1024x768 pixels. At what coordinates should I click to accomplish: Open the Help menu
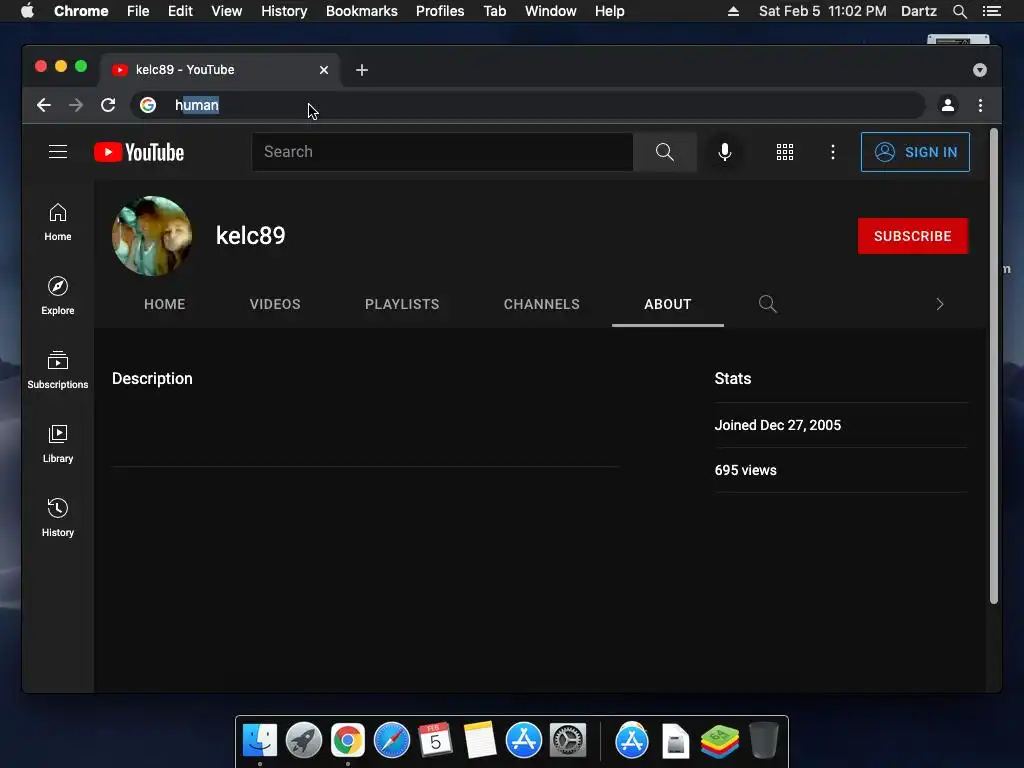[x=609, y=11]
